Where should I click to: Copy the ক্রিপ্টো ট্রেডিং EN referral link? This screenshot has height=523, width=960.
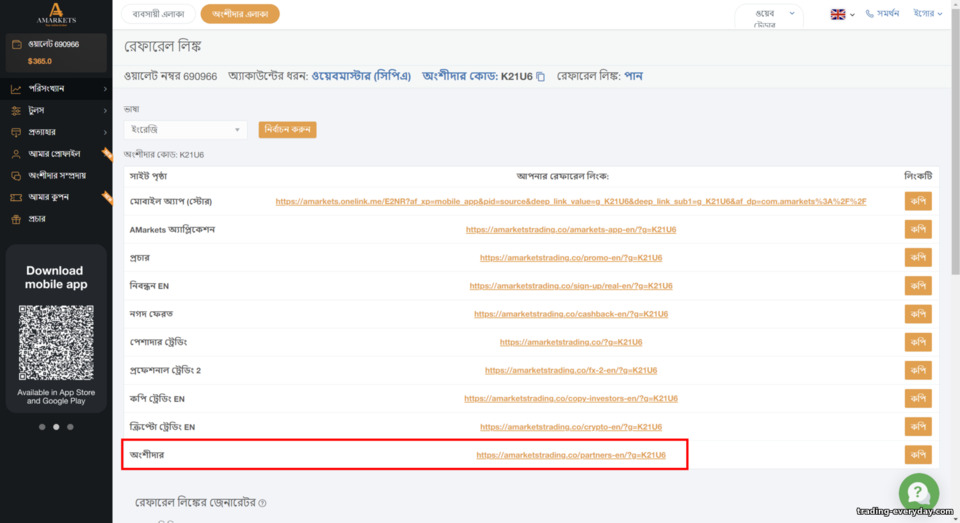pos(918,427)
